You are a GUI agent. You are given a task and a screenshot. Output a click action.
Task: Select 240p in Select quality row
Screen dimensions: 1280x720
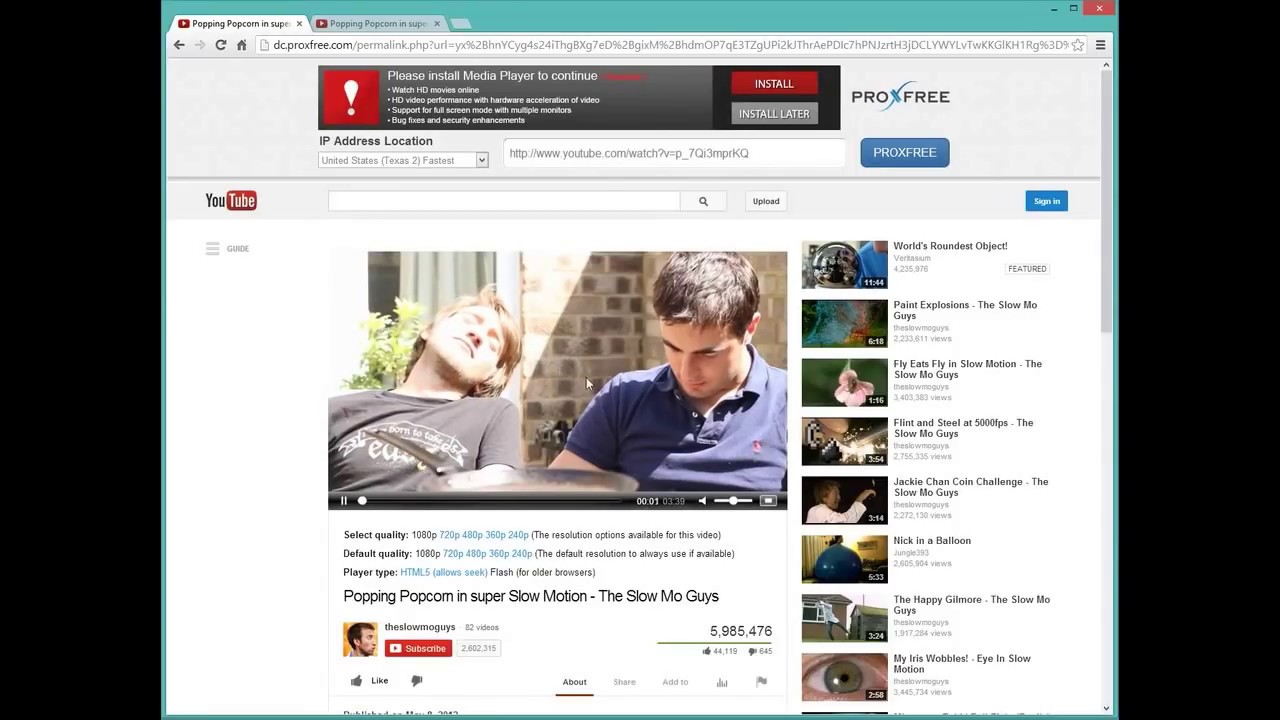coord(518,535)
